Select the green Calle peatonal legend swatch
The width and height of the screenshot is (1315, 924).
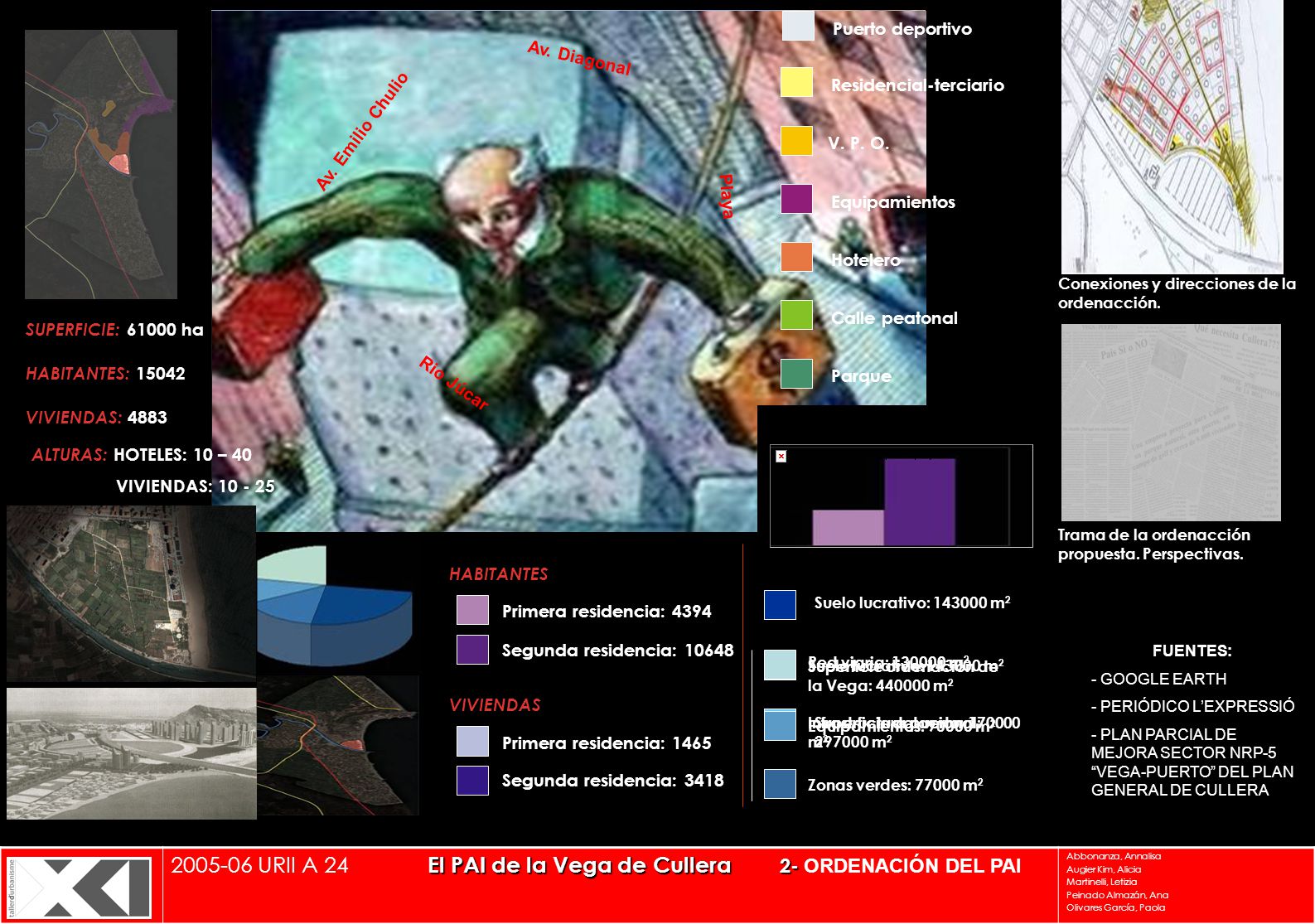point(796,315)
